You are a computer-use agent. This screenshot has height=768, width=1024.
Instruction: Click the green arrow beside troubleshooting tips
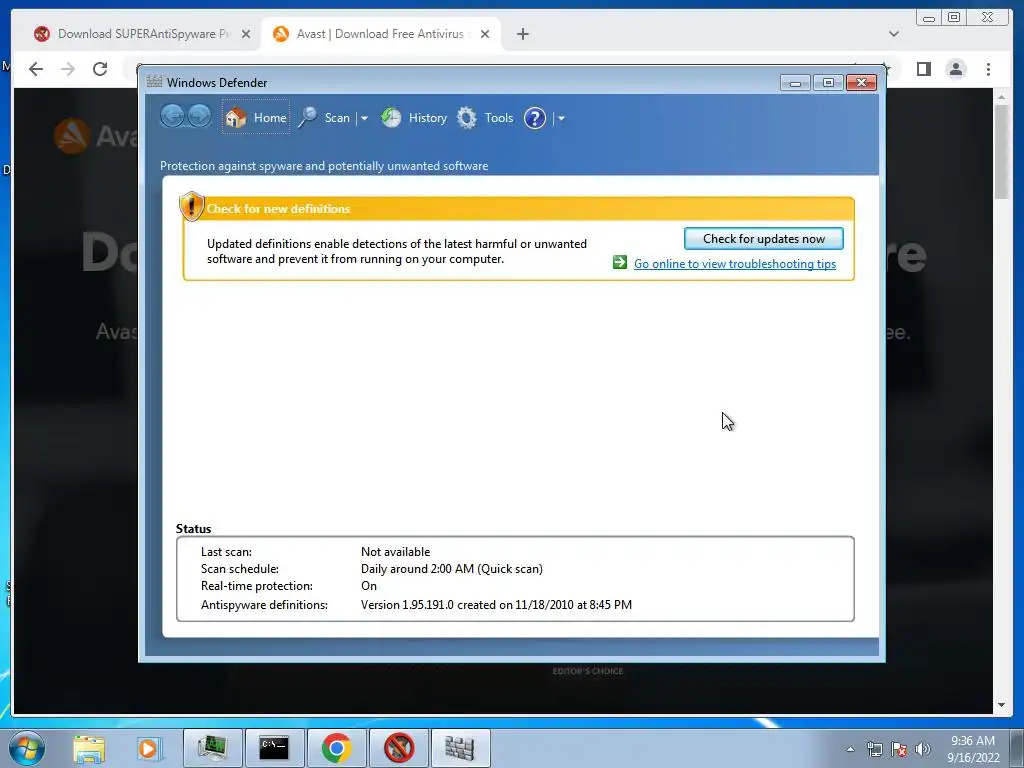pos(620,263)
